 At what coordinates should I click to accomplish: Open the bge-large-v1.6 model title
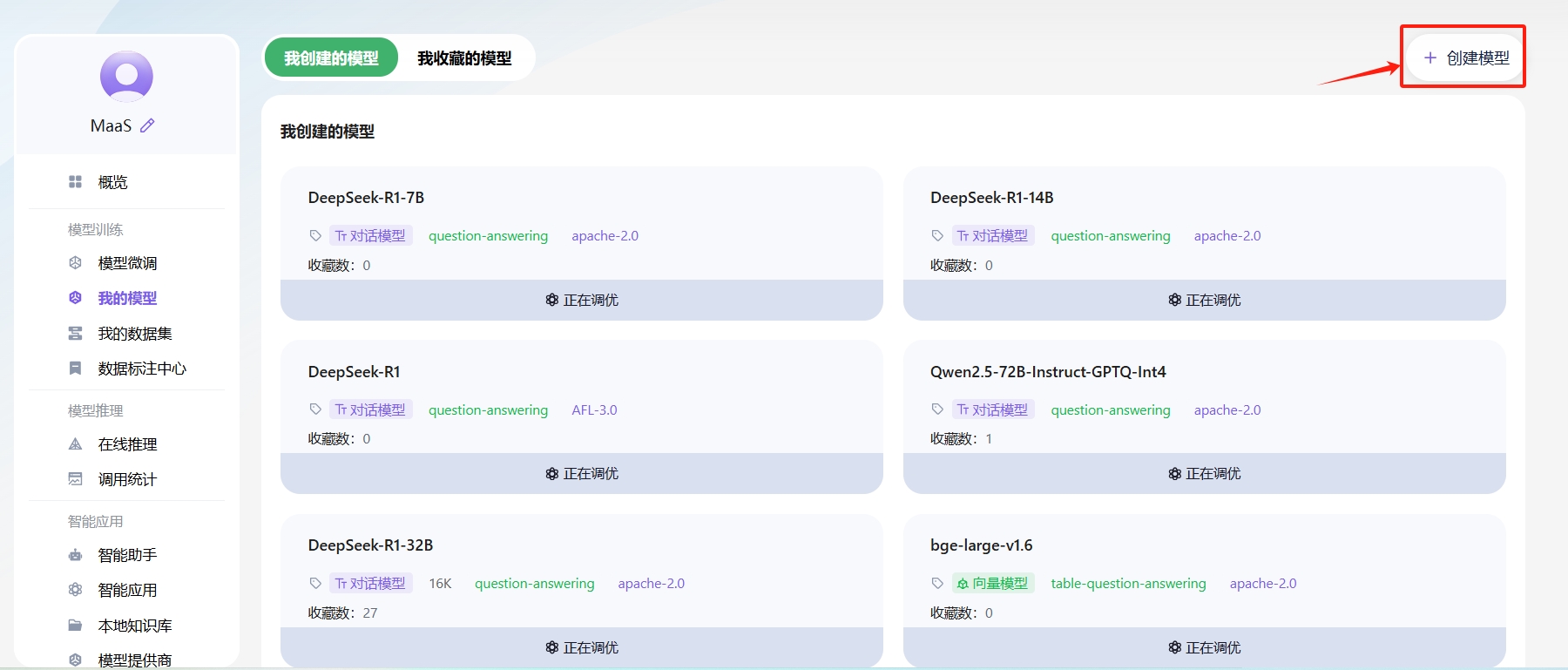pos(981,545)
